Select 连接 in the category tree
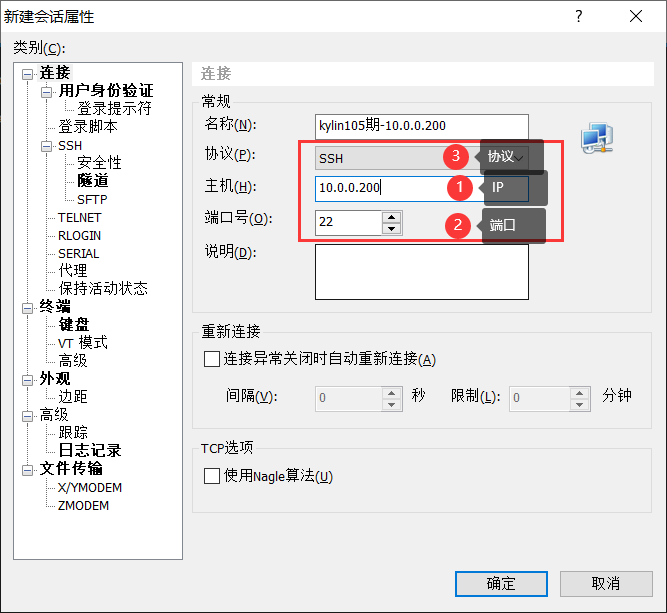This screenshot has width=667, height=613. (55, 73)
